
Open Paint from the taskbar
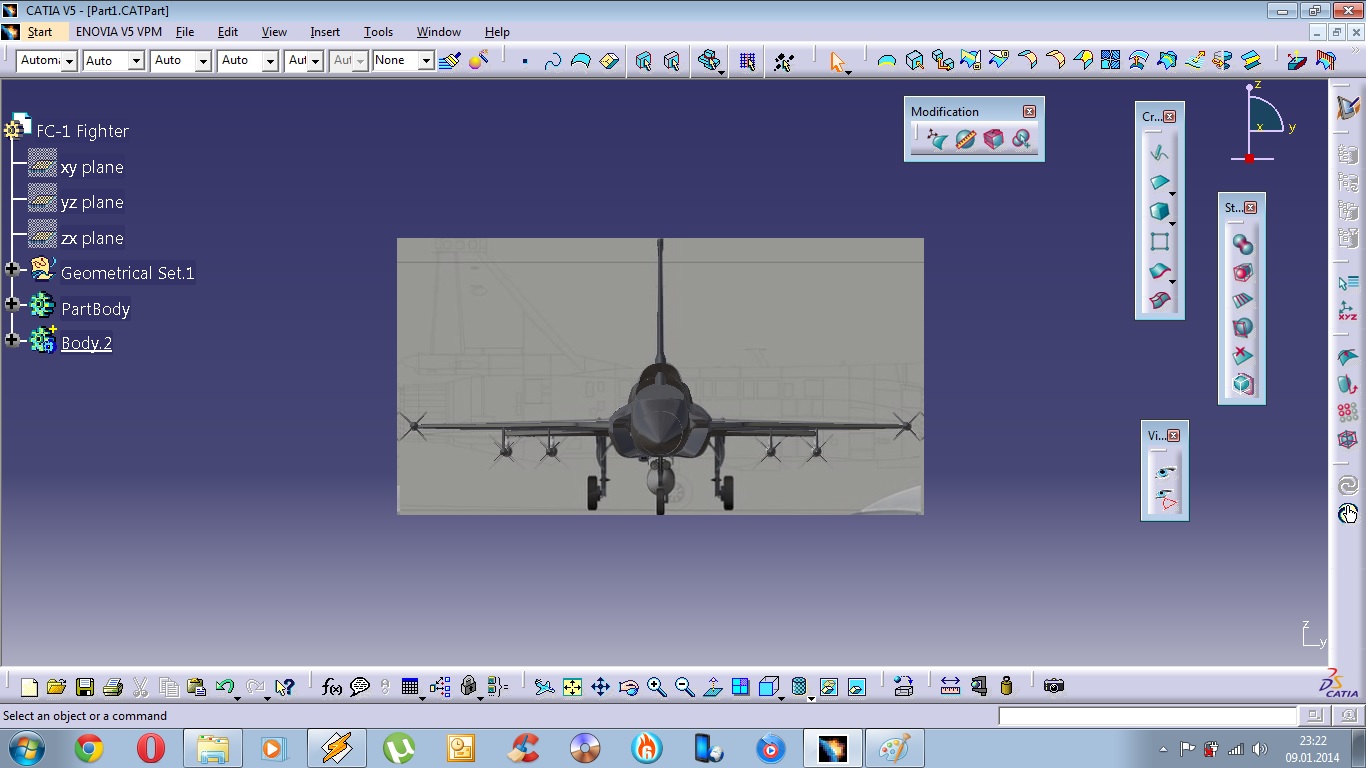click(894, 748)
